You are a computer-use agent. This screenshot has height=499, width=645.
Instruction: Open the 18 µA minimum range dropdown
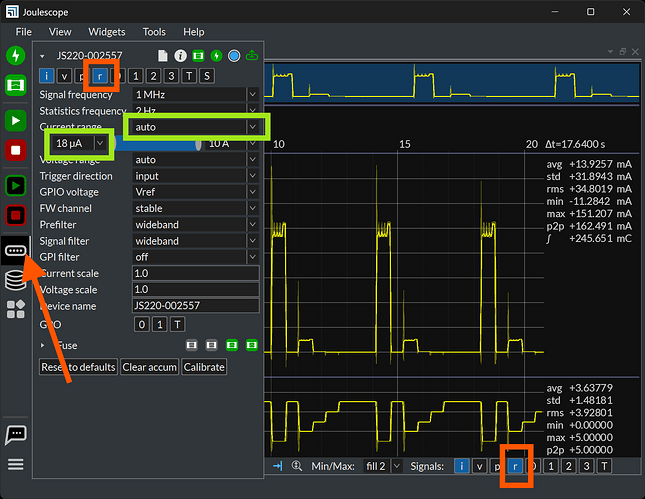[79, 143]
